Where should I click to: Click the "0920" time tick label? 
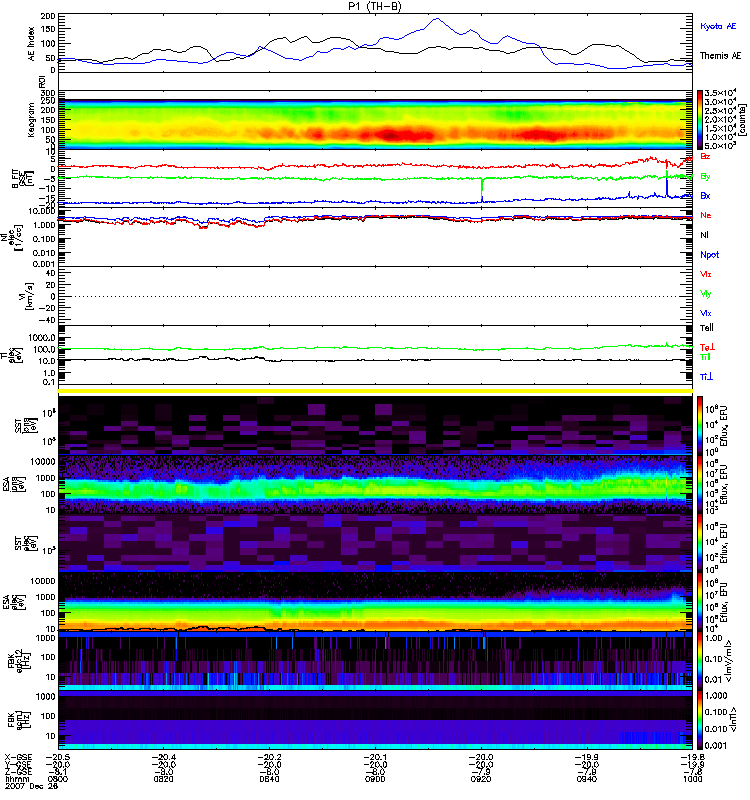[481, 779]
